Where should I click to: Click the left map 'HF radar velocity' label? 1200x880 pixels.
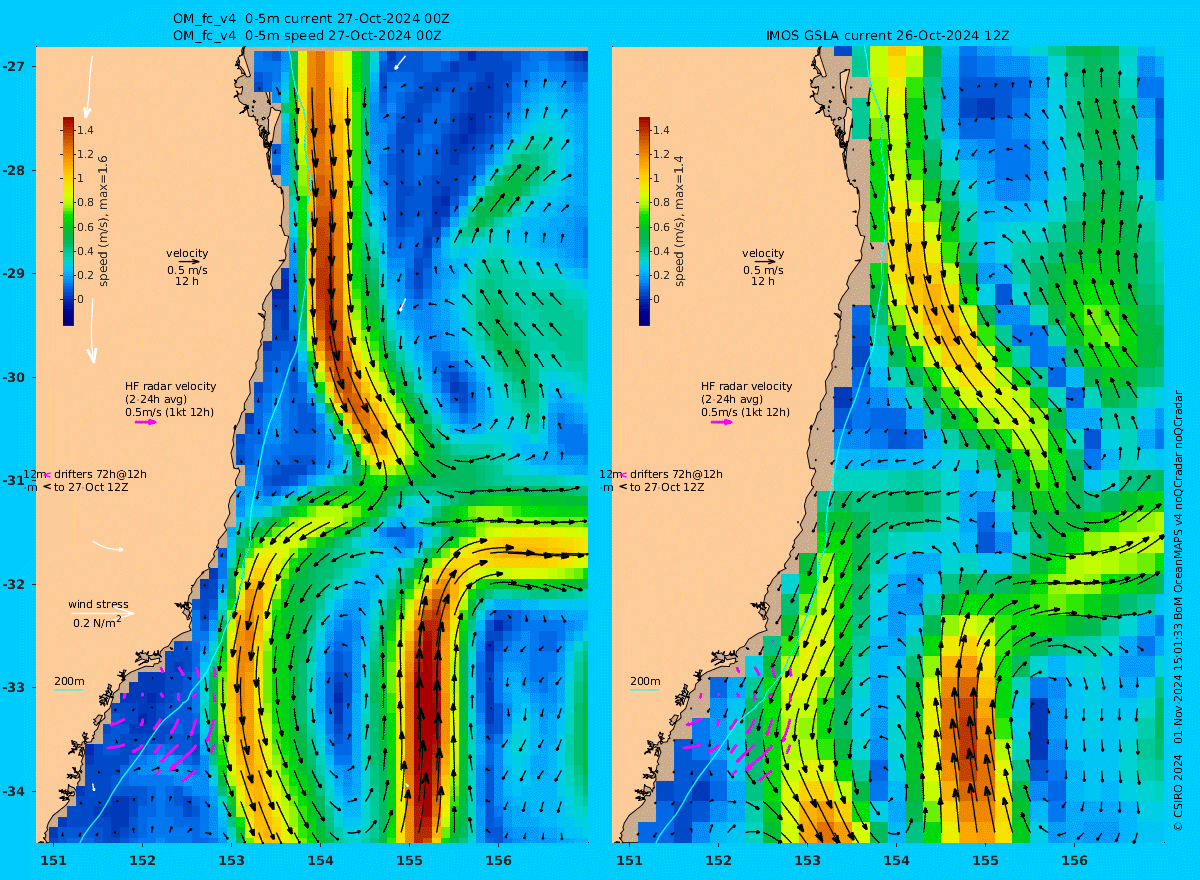170,386
